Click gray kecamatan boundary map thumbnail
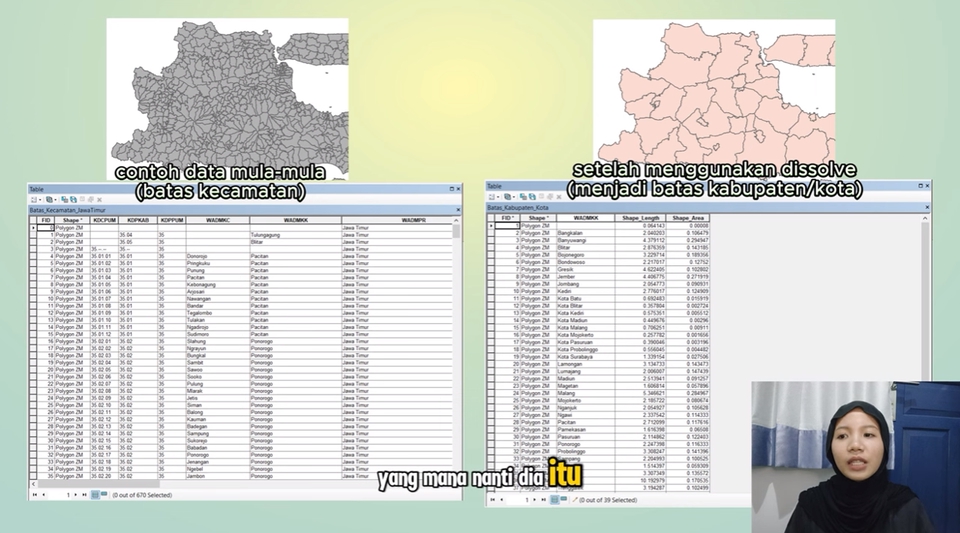This screenshot has height=533, width=960. pyautogui.click(x=228, y=98)
